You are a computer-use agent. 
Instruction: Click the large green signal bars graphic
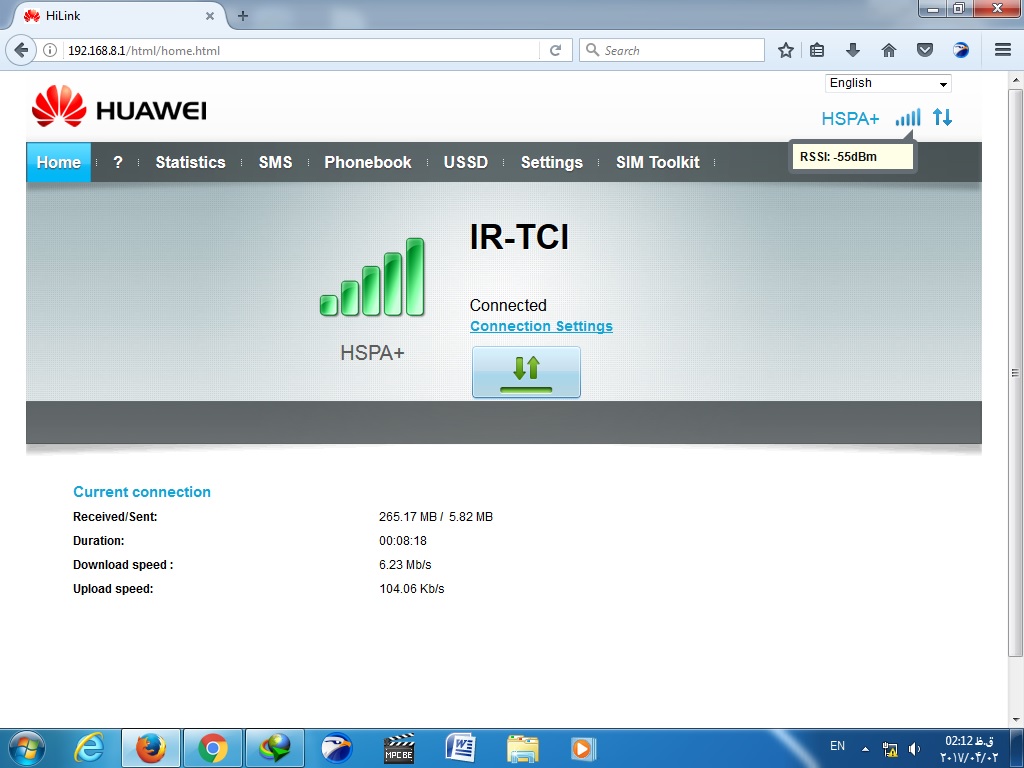click(x=372, y=278)
